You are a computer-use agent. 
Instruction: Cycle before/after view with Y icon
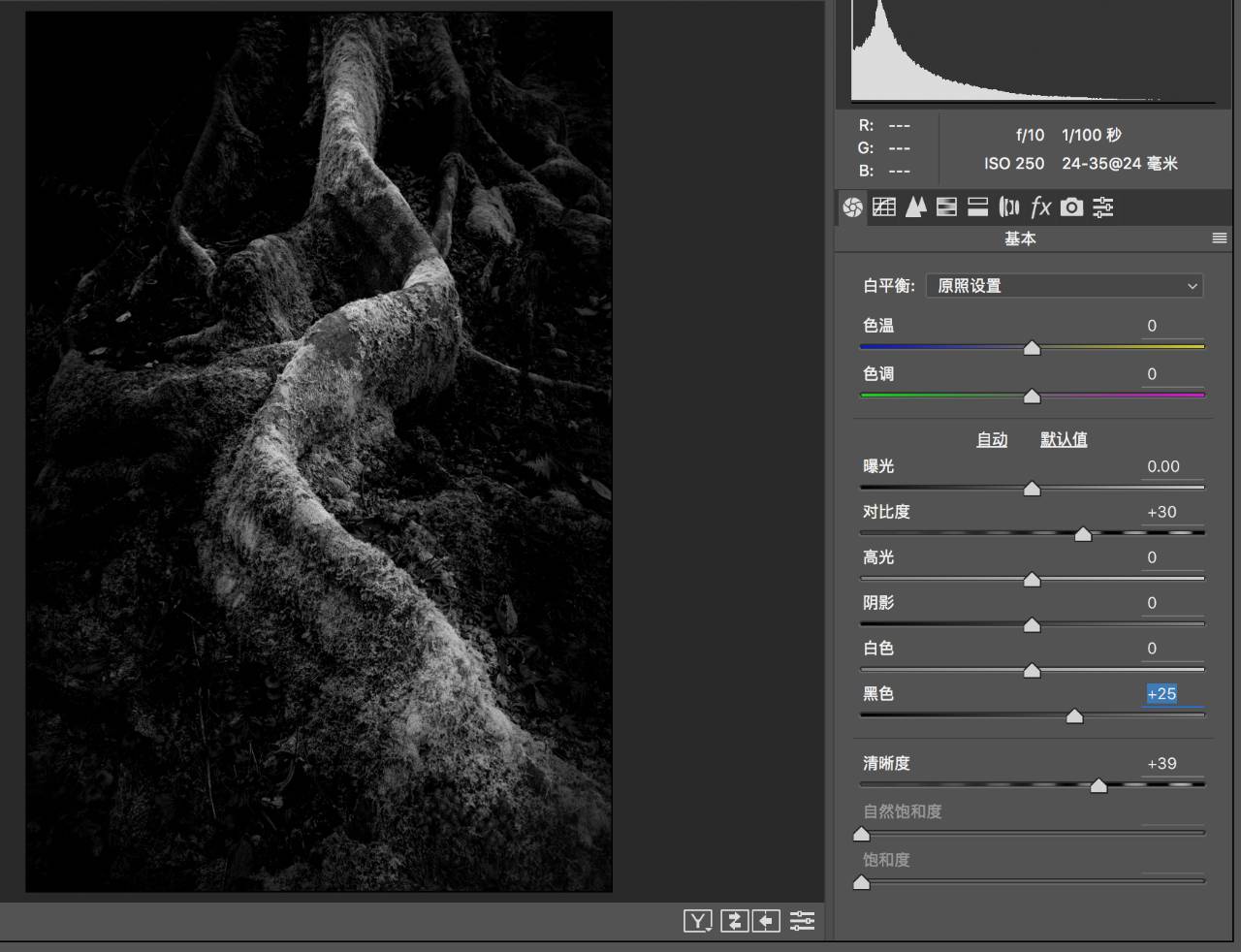coord(698,921)
